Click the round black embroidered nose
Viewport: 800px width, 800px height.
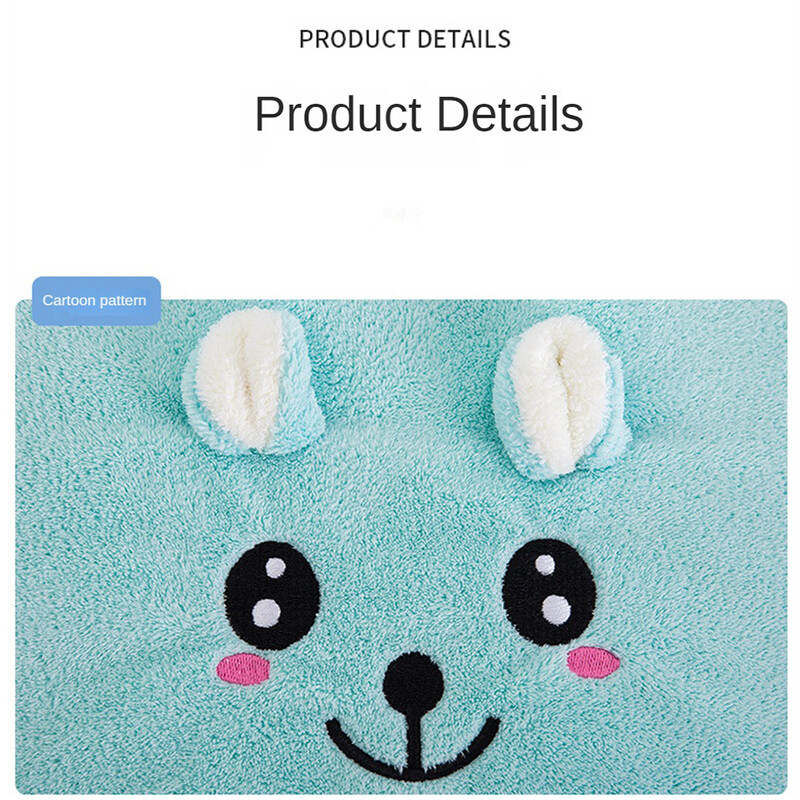pos(413,683)
